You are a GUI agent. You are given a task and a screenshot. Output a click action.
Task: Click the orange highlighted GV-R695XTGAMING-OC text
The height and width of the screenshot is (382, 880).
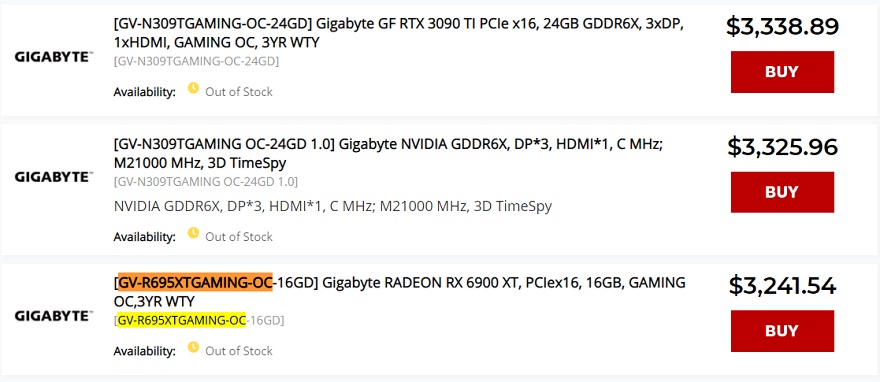(x=195, y=282)
